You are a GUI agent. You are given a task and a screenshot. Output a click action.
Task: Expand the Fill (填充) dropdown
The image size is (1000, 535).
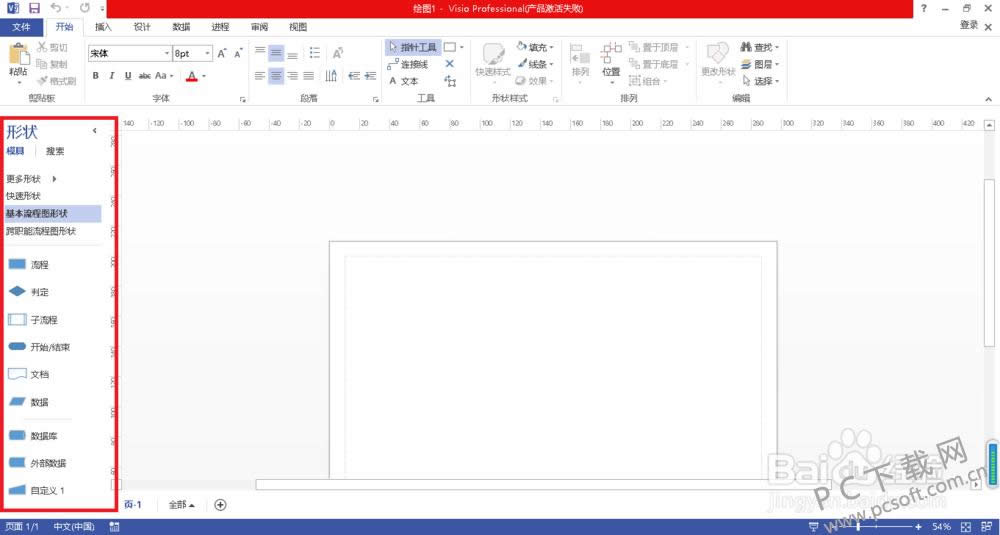(537, 47)
